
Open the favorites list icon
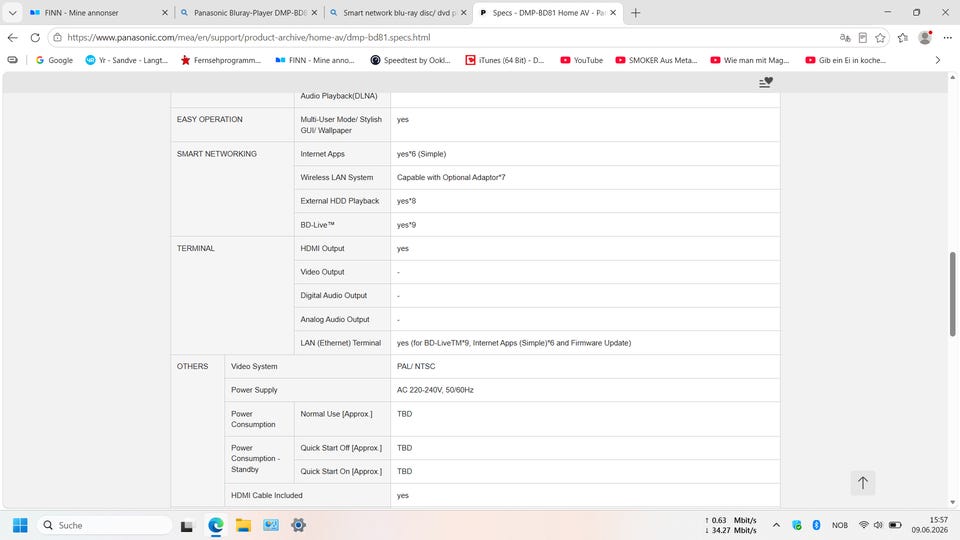903,37
